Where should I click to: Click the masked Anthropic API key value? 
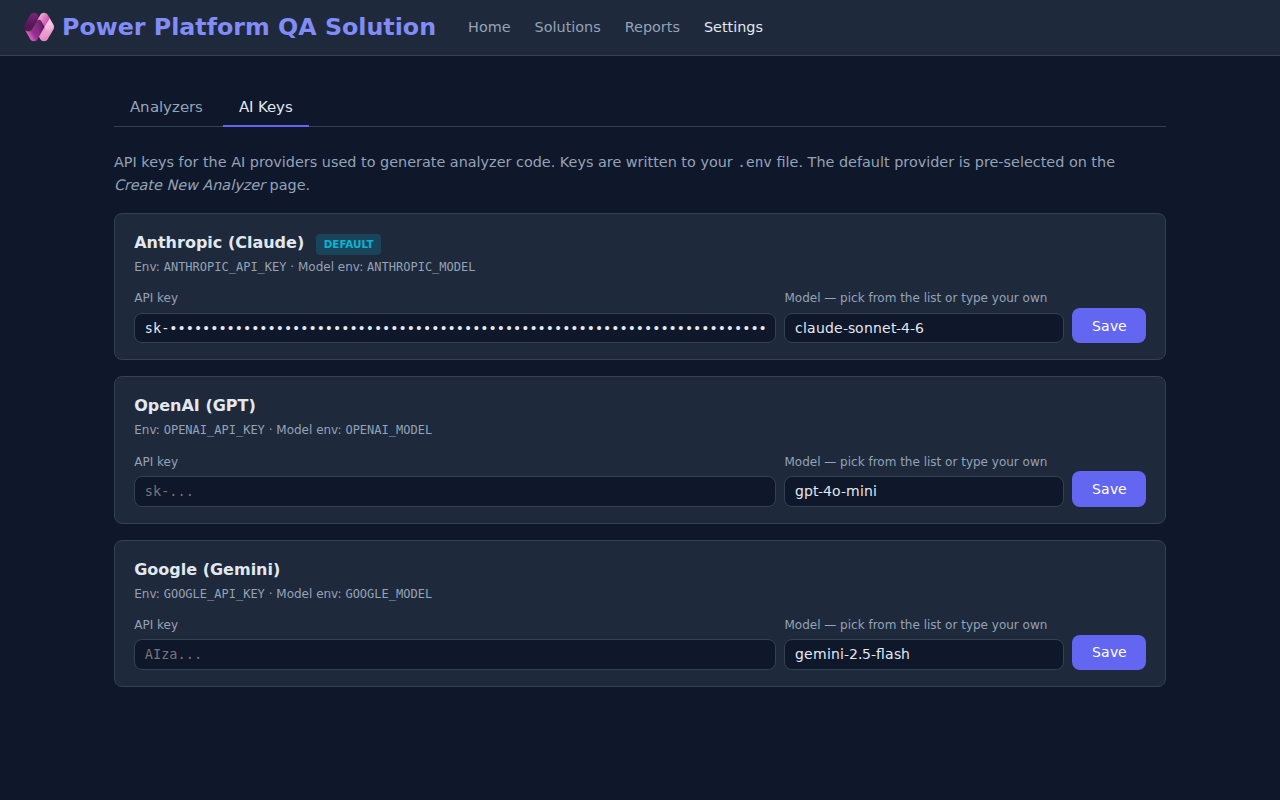coord(454,327)
